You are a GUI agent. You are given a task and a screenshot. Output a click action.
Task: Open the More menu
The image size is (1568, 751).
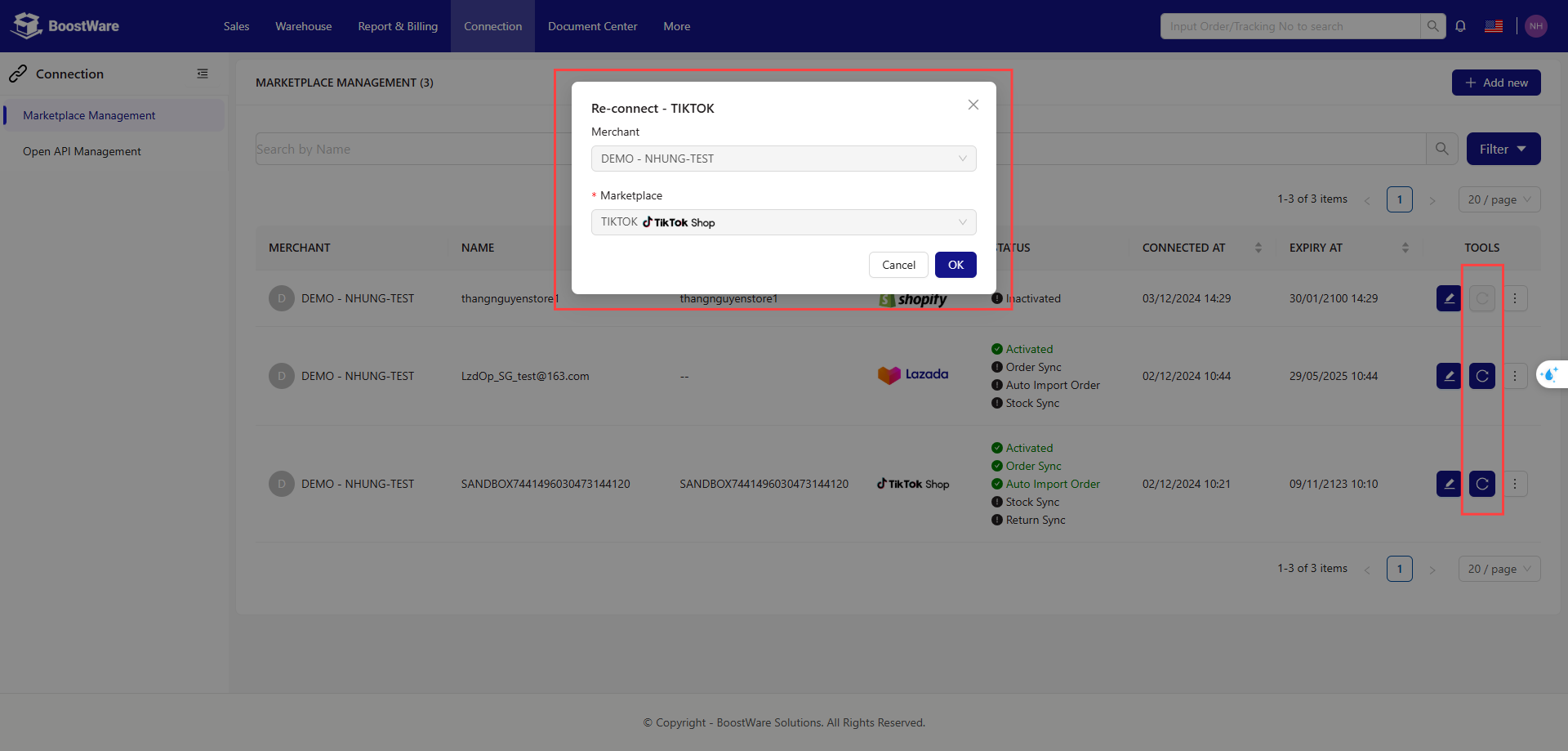(677, 26)
